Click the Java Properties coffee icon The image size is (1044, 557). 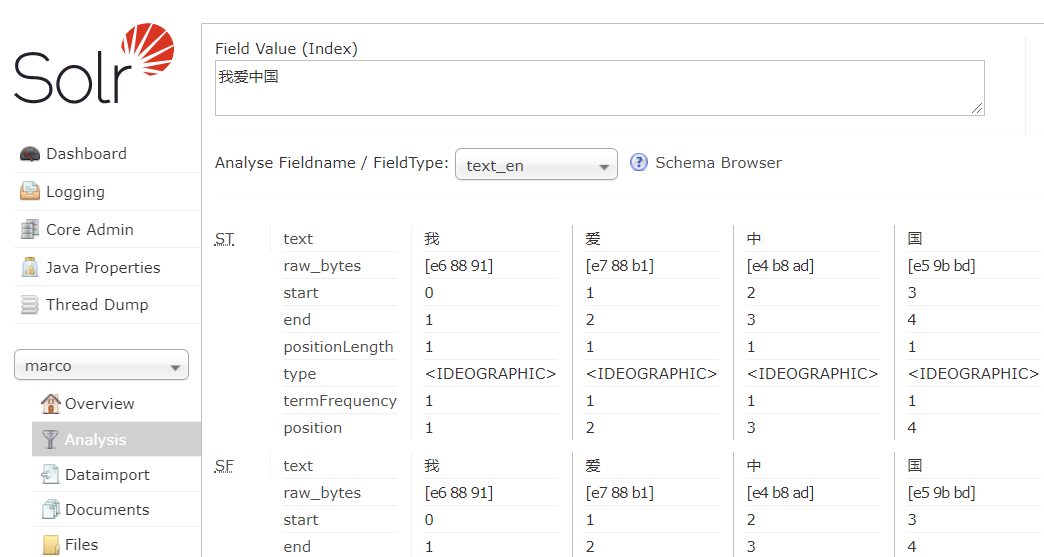29,268
